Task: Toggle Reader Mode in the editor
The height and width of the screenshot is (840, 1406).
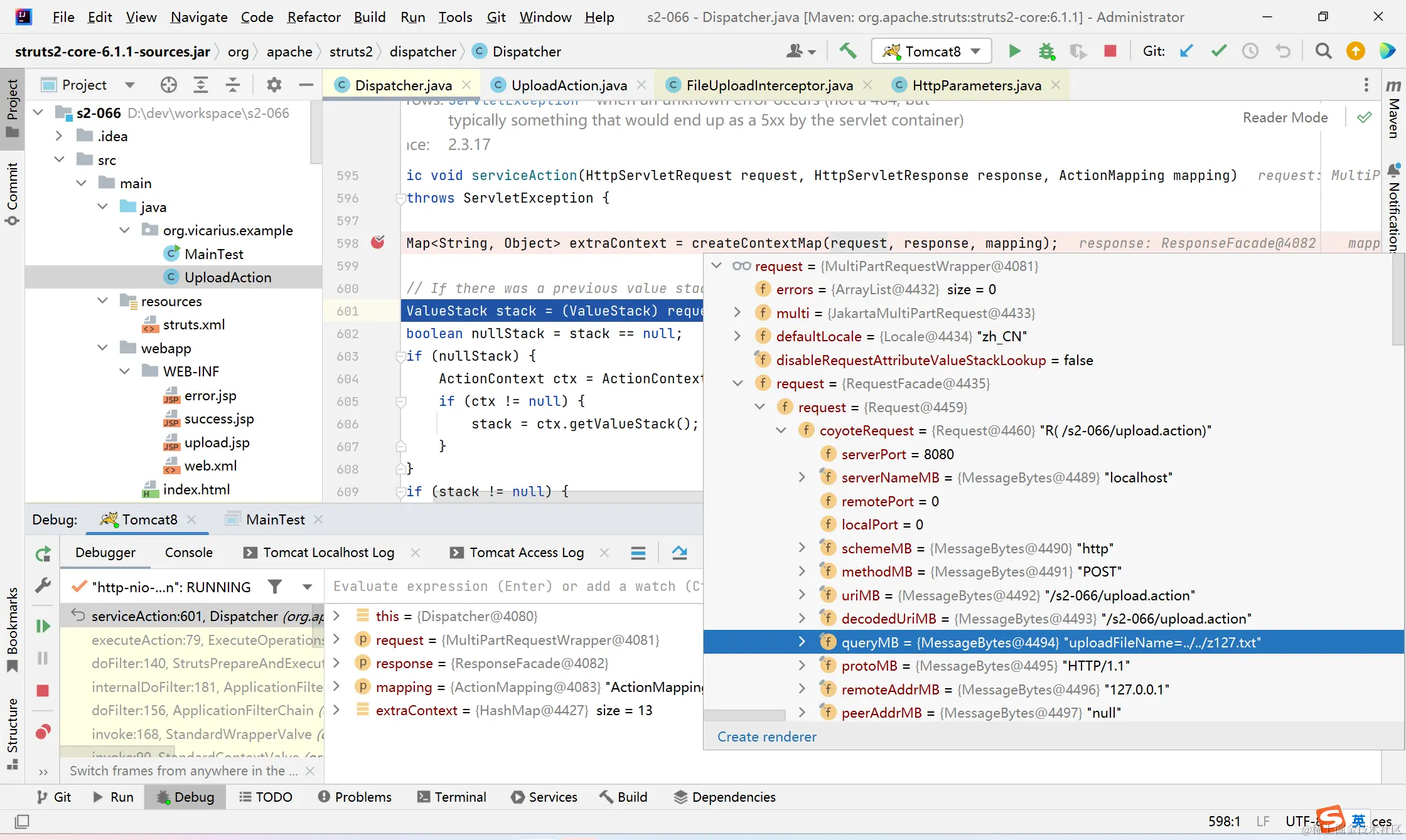Action: (1285, 117)
